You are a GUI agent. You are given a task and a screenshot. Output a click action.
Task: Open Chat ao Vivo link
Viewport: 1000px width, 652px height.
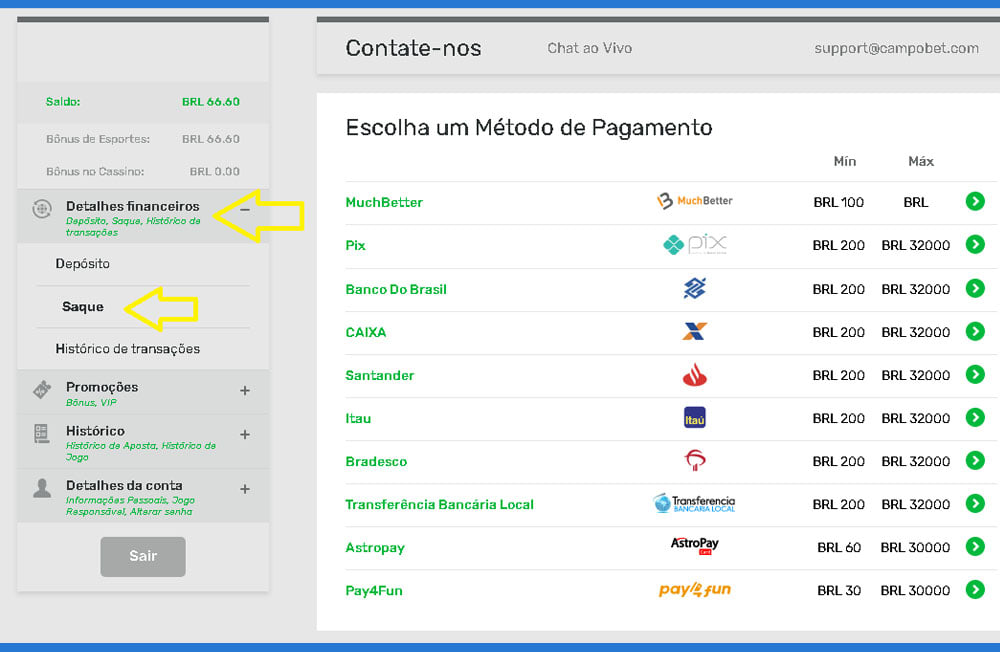click(589, 48)
